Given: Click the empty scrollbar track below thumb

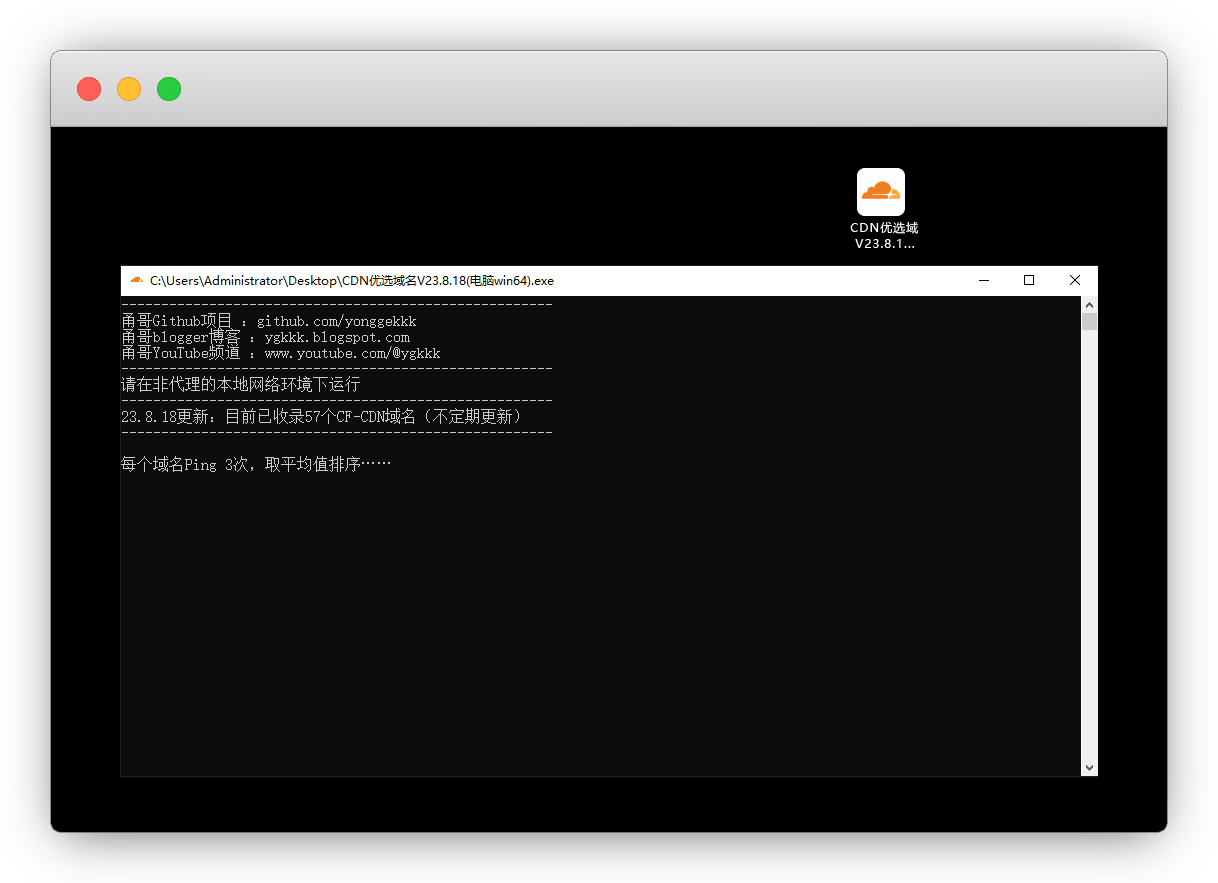Looking at the screenshot, I should tap(1089, 550).
